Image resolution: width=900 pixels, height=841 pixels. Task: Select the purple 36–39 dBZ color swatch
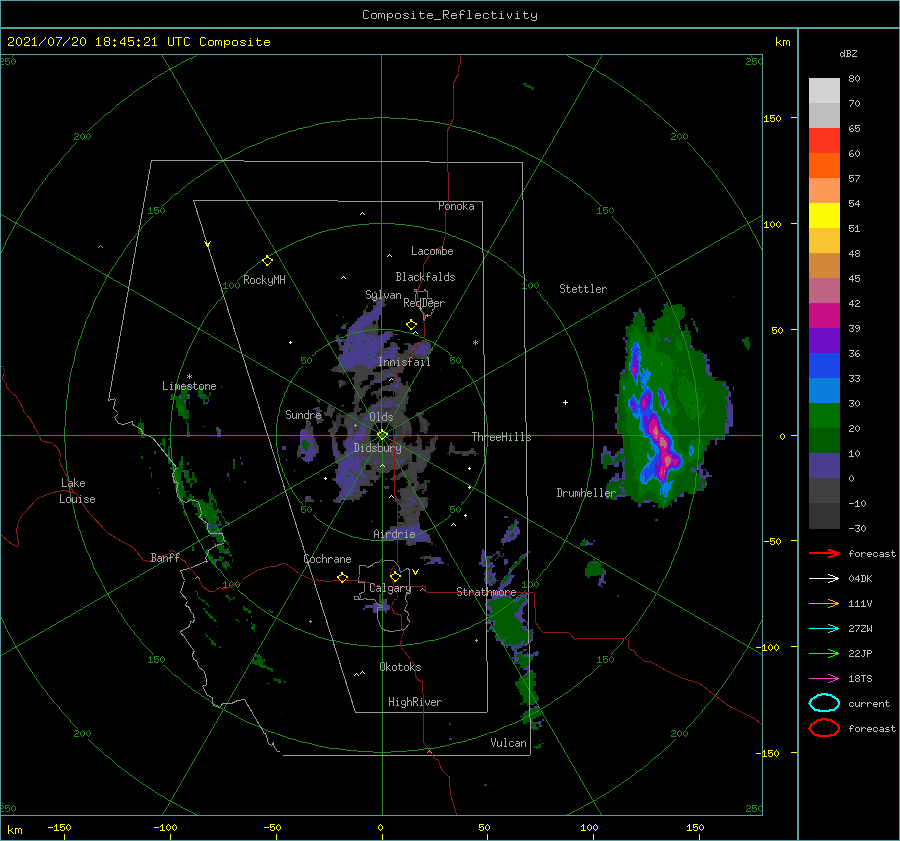[824, 340]
